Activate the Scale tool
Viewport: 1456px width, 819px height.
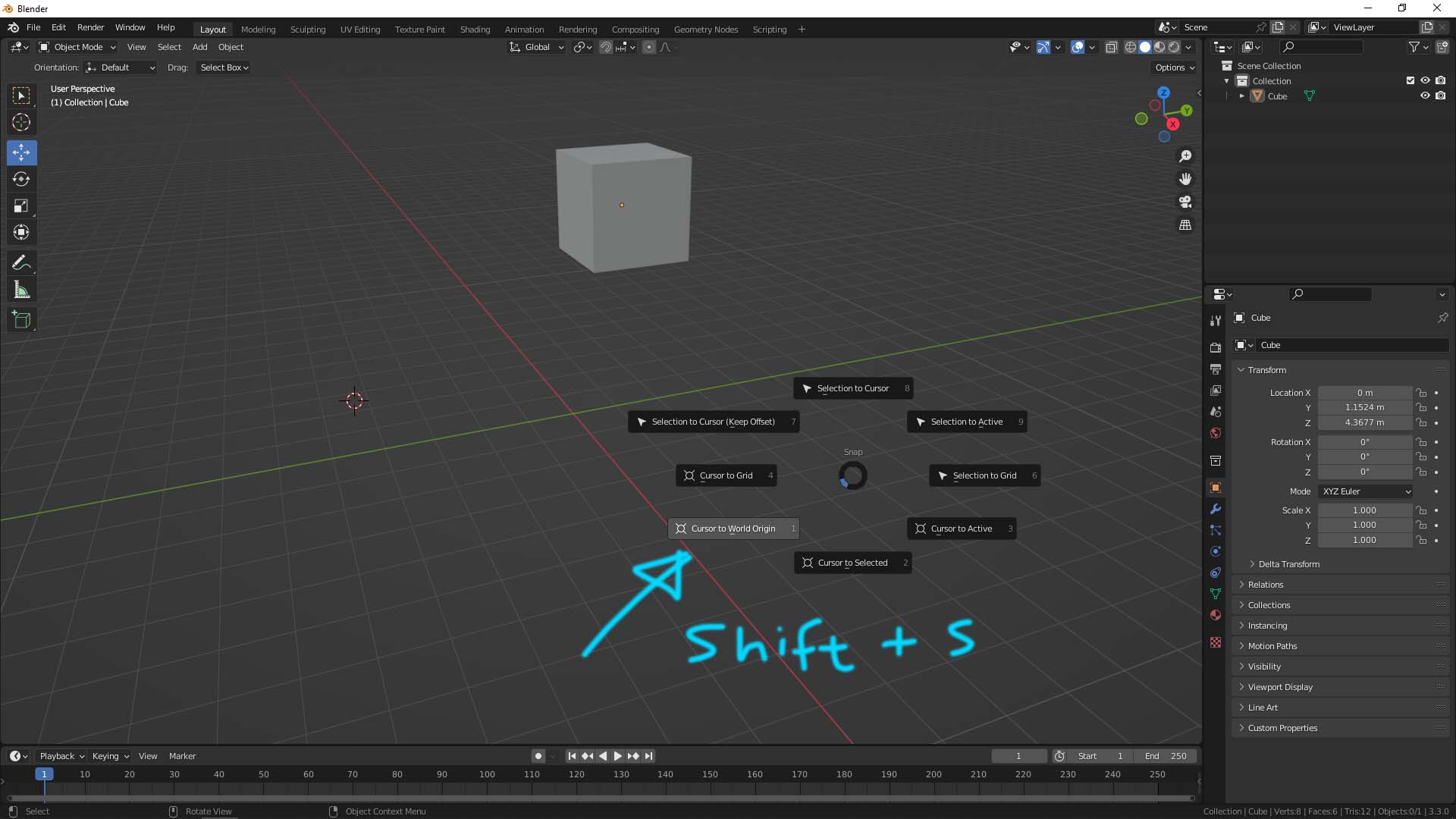tap(21, 206)
